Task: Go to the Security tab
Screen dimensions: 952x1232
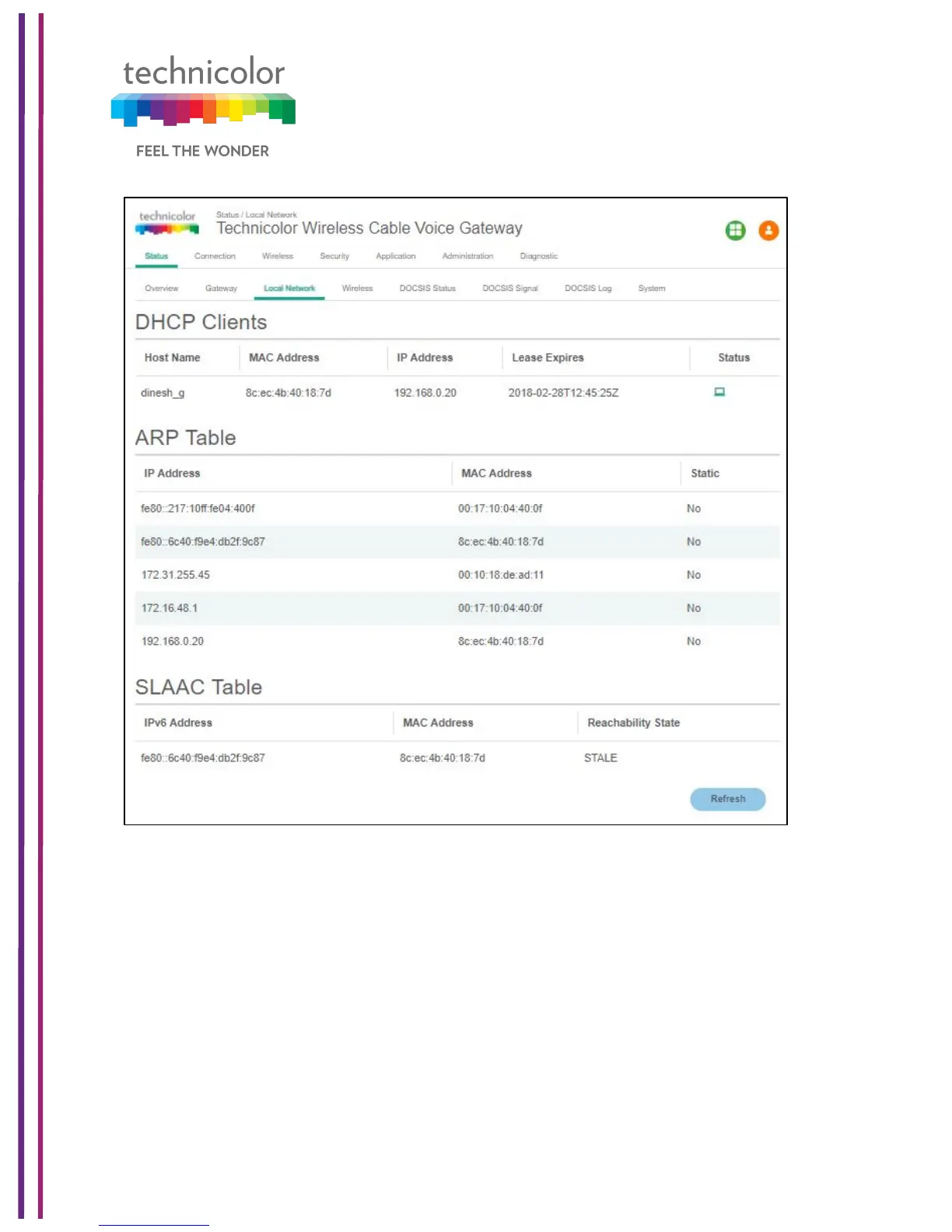Action: point(334,256)
